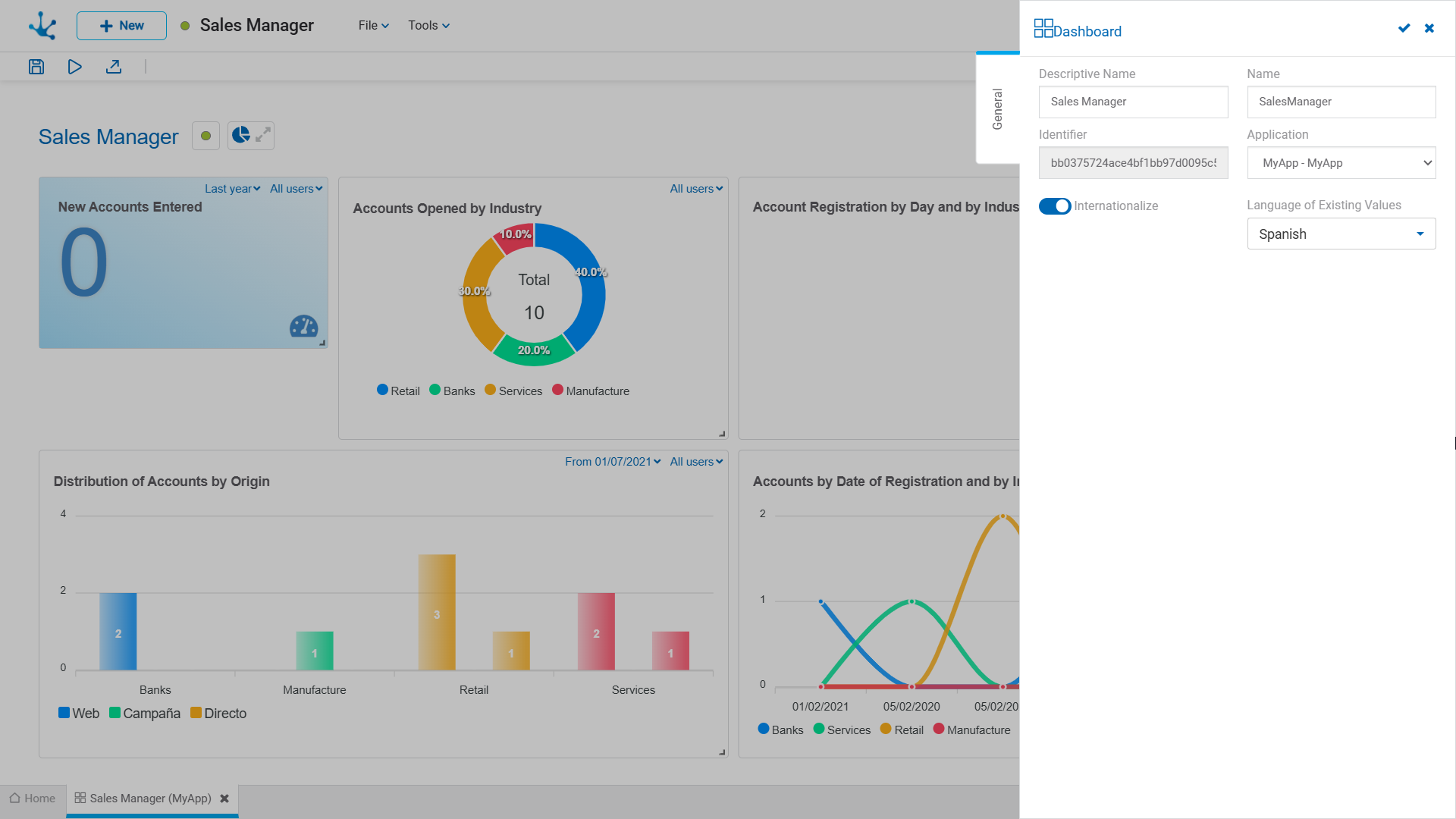This screenshot has height=819, width=1456.
Task: Click the play/run icon in toolbar
Action: [74, 67]
